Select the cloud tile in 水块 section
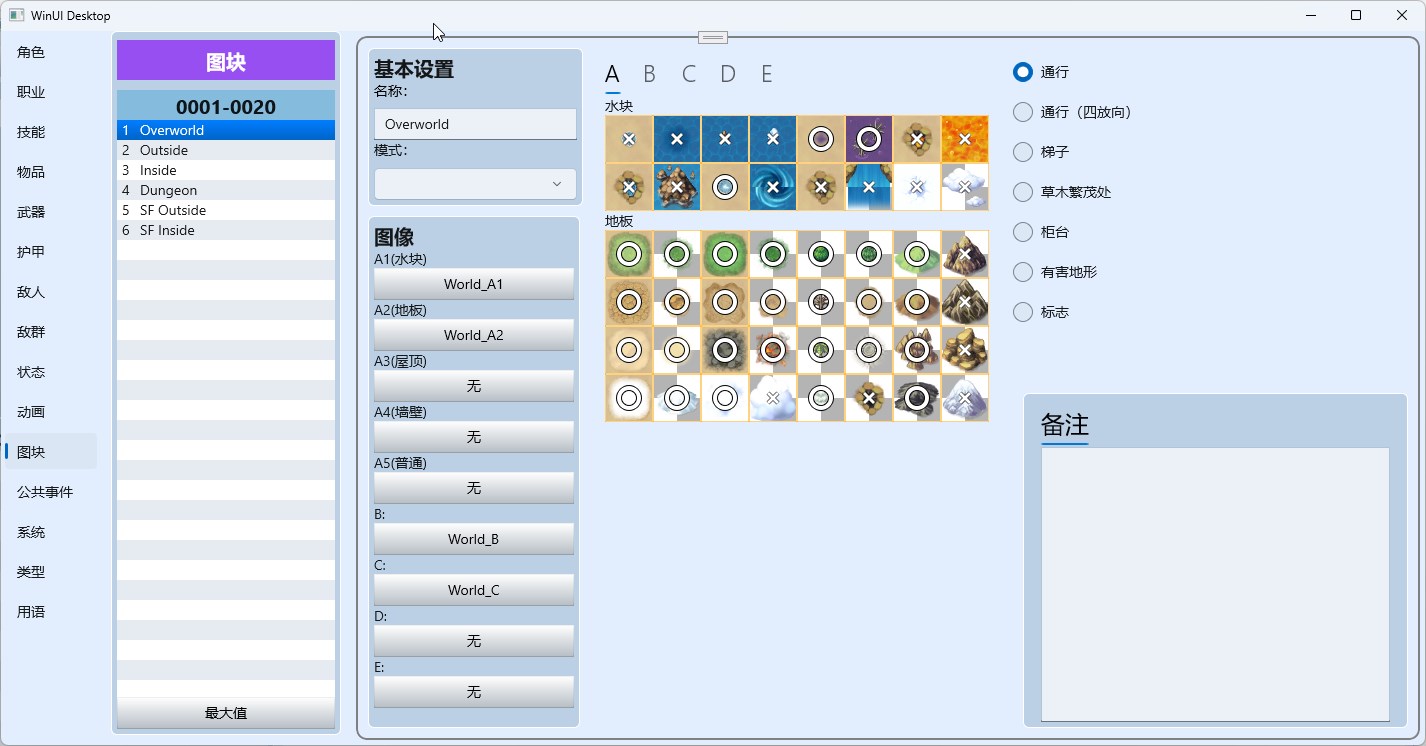 point(965,187)
